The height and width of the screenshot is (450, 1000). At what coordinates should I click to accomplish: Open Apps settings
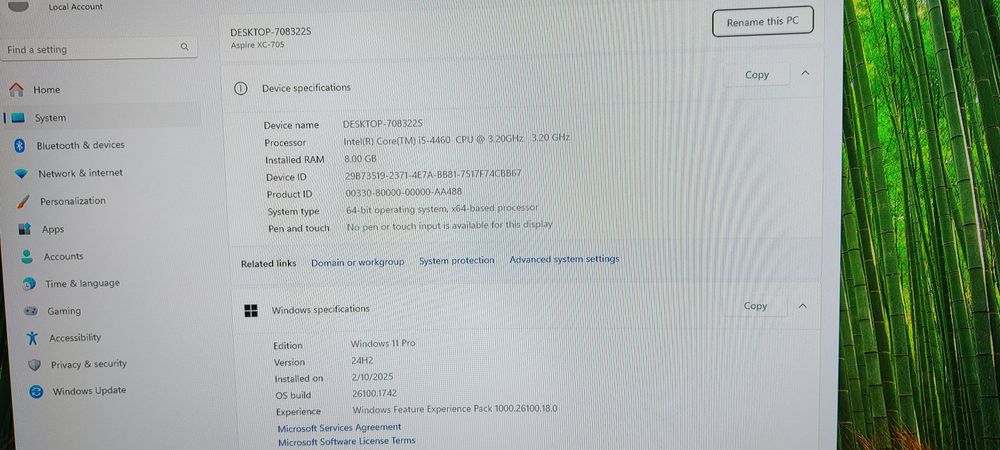pos(53,229)
